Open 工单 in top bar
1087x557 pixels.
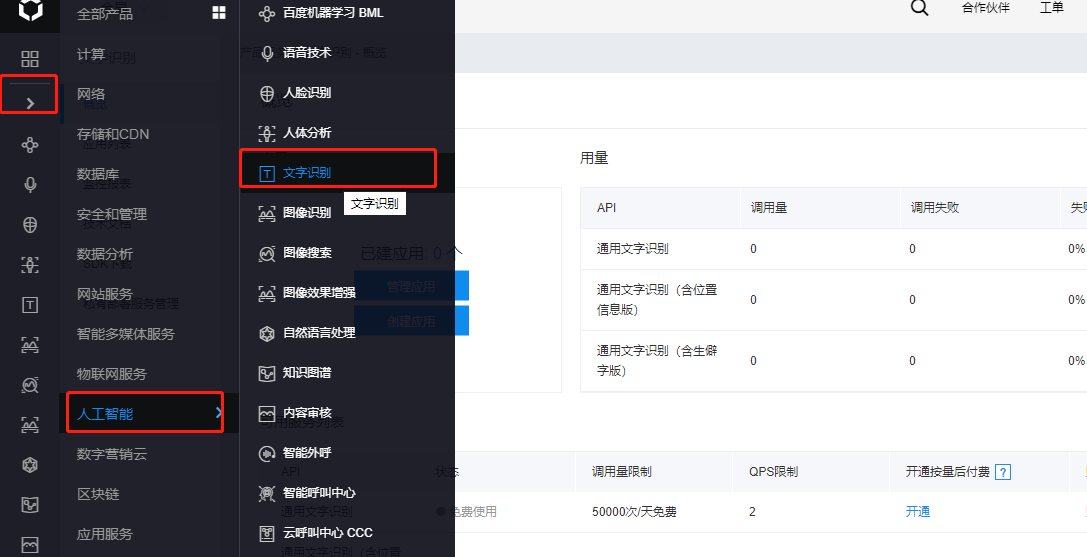(x=1052, y=8)
